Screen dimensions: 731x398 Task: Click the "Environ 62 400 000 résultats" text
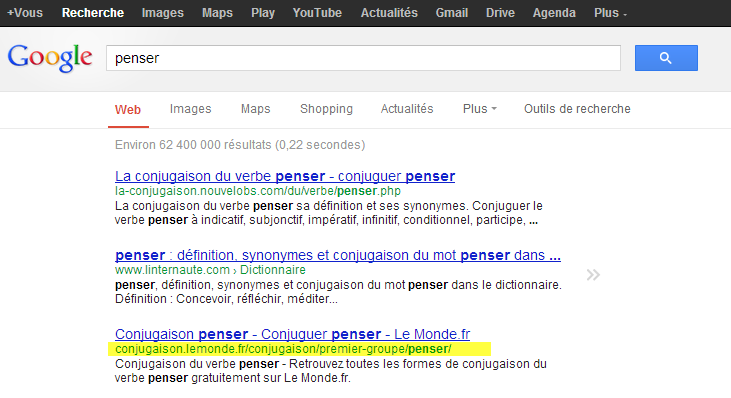click(240, 145)
